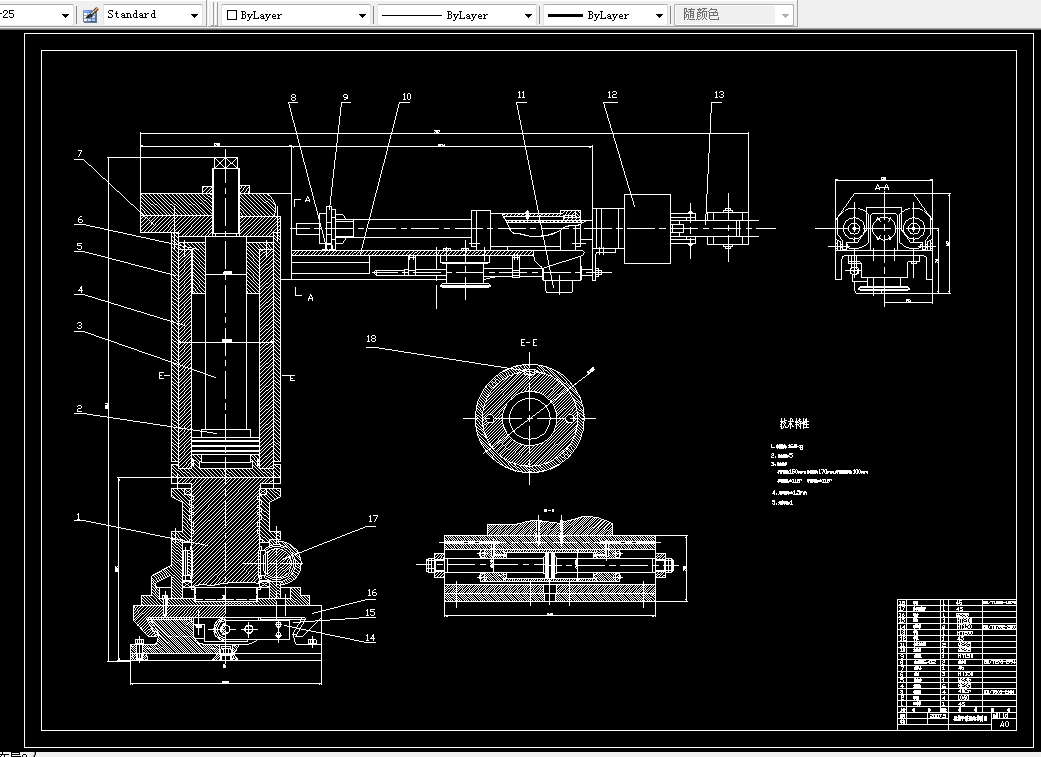Viewport: 1041px width, 757px height.
Task: Select part balloon number 13
Action: tap(718, 95)
